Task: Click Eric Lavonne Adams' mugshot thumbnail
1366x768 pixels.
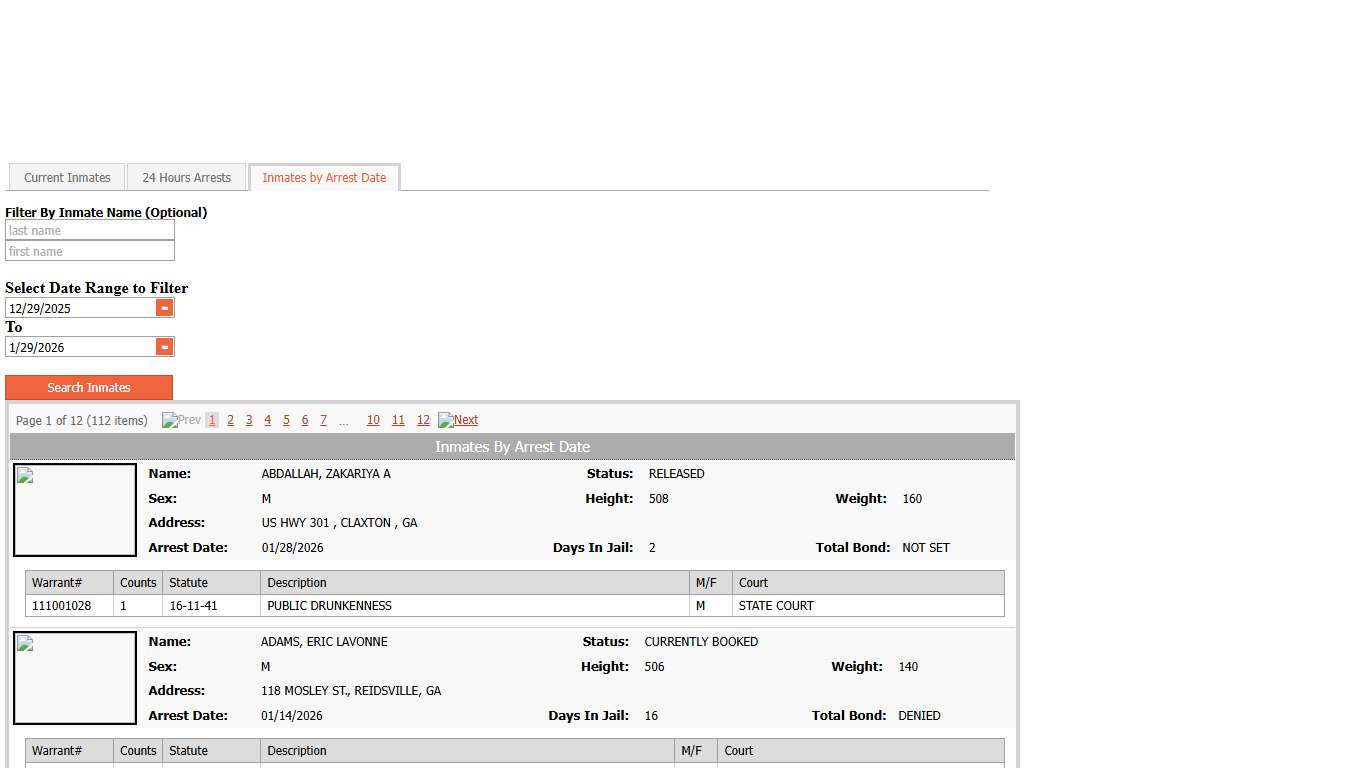Action: pos(75,678)
